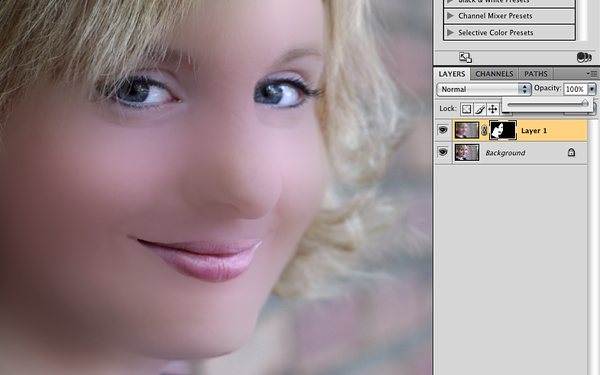The width and height of the screenshot is (600, 375).
Task: Click the Background layer lock icon
Action: click(571, 152)
